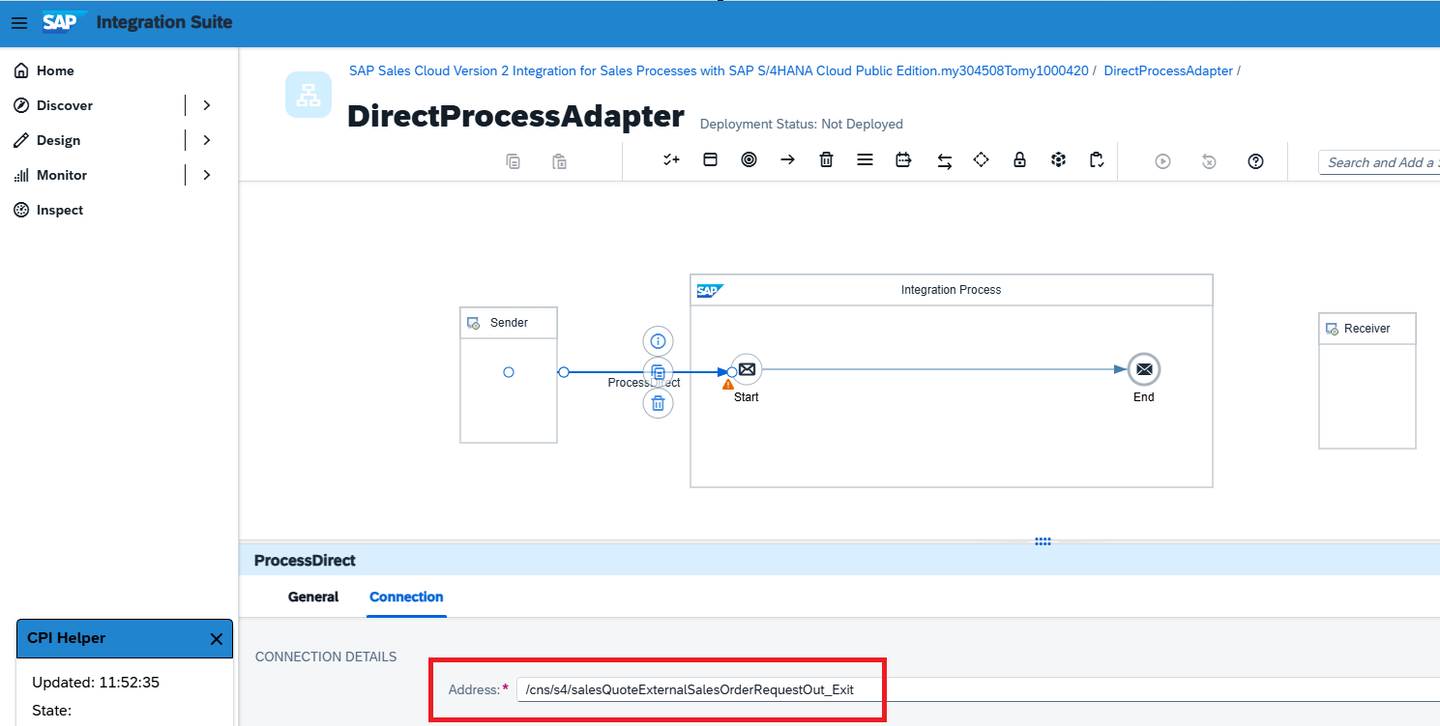Click the Address input field

click(x=978, y=690)
